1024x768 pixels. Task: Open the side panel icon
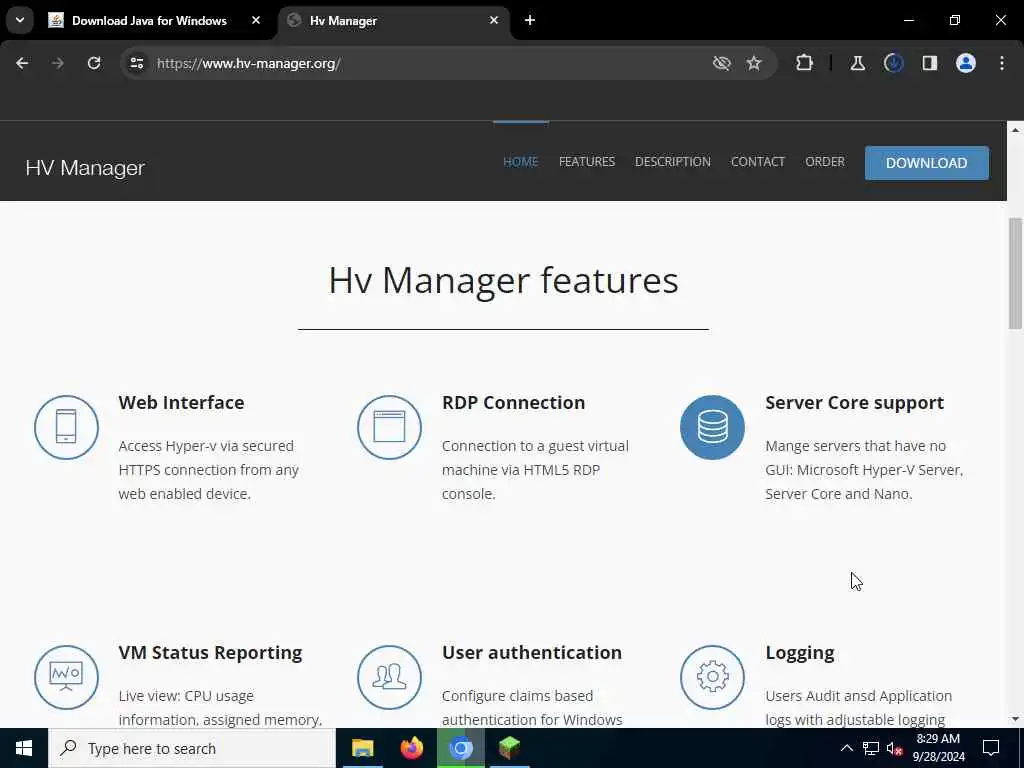tap(929, 63)
